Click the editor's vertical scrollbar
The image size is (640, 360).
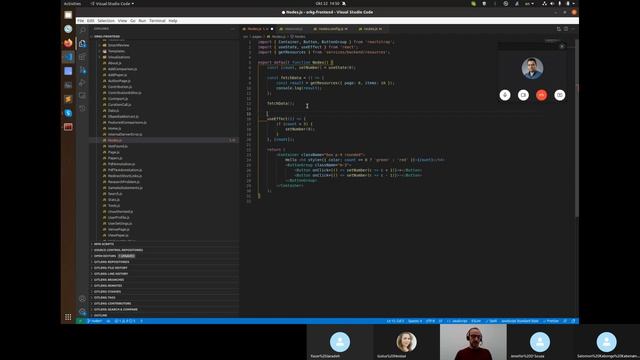tap(577, 129)
